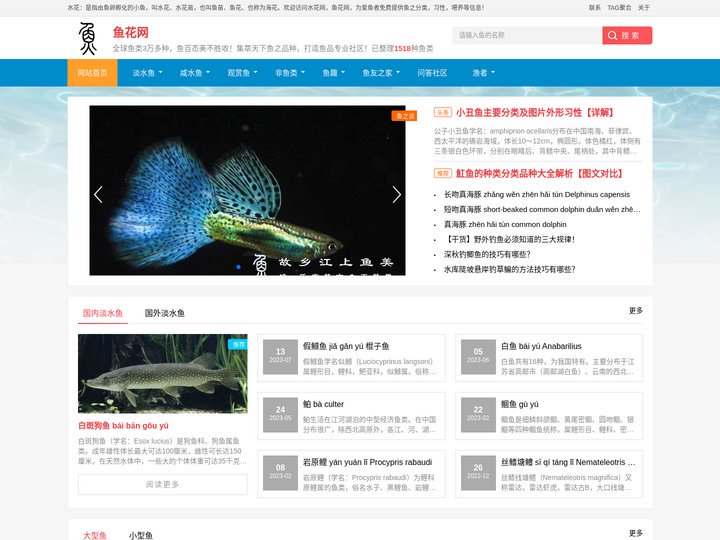
Task: Expand the 非鱼类 dropdown menu
Action: [290, 73]
